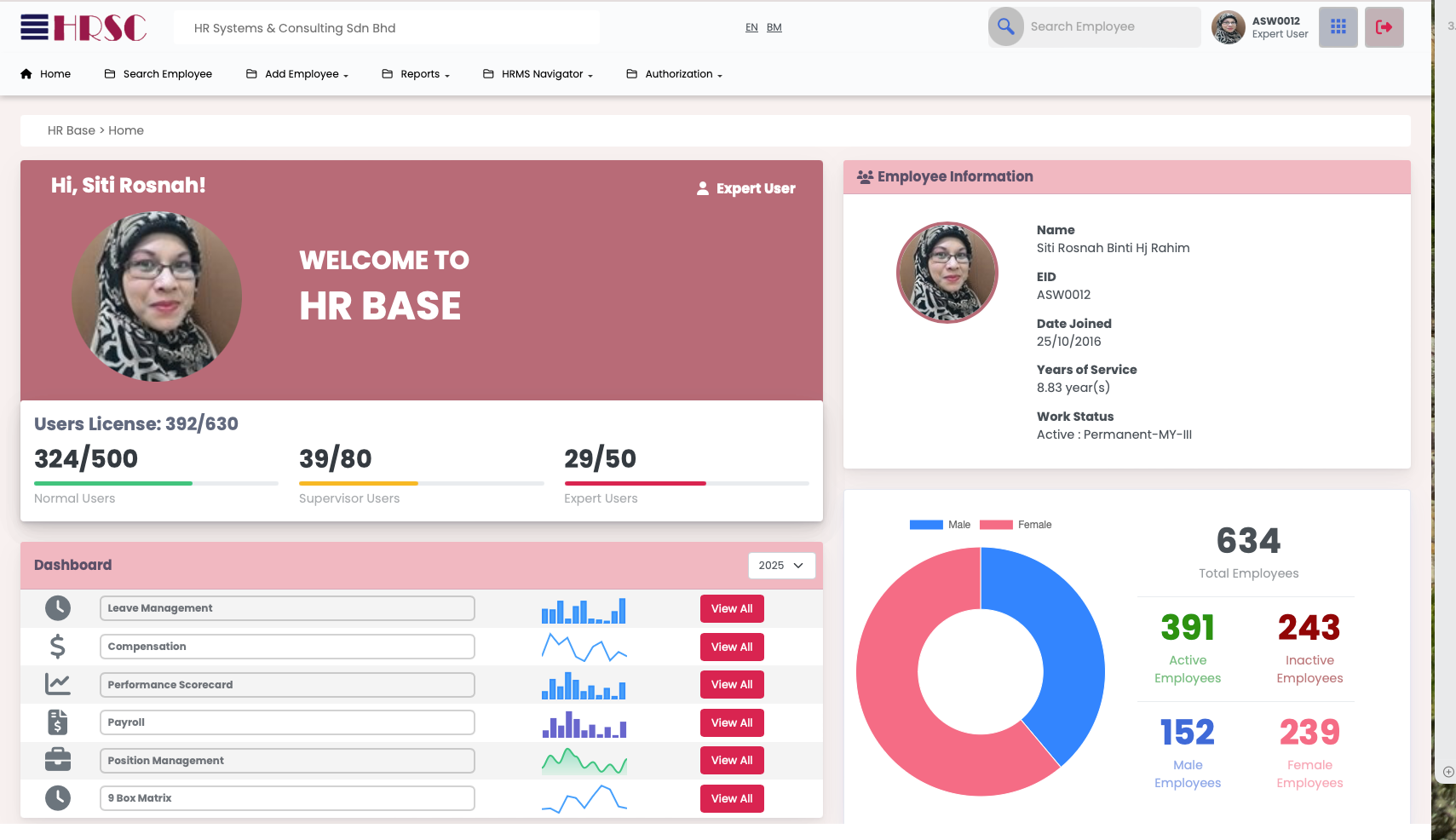
Task: Click the Performance Scorecard chart icon
Action: click(x=58, y=684)
